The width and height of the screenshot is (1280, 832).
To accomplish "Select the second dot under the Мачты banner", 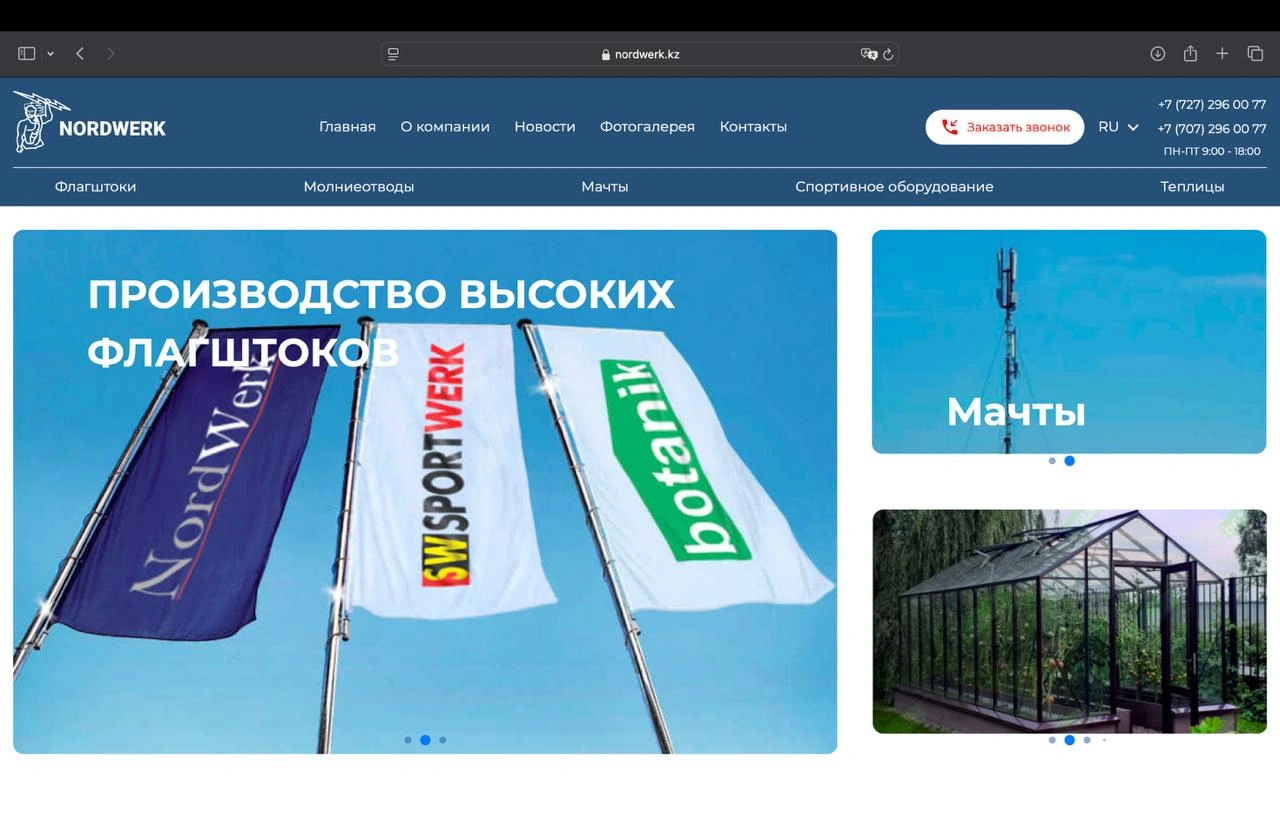I will [x=1069, y=461].
